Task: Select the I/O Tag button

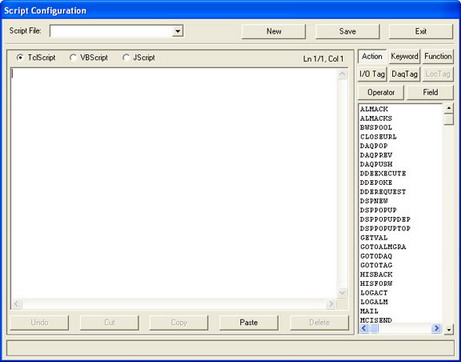Action: [372, 74]
